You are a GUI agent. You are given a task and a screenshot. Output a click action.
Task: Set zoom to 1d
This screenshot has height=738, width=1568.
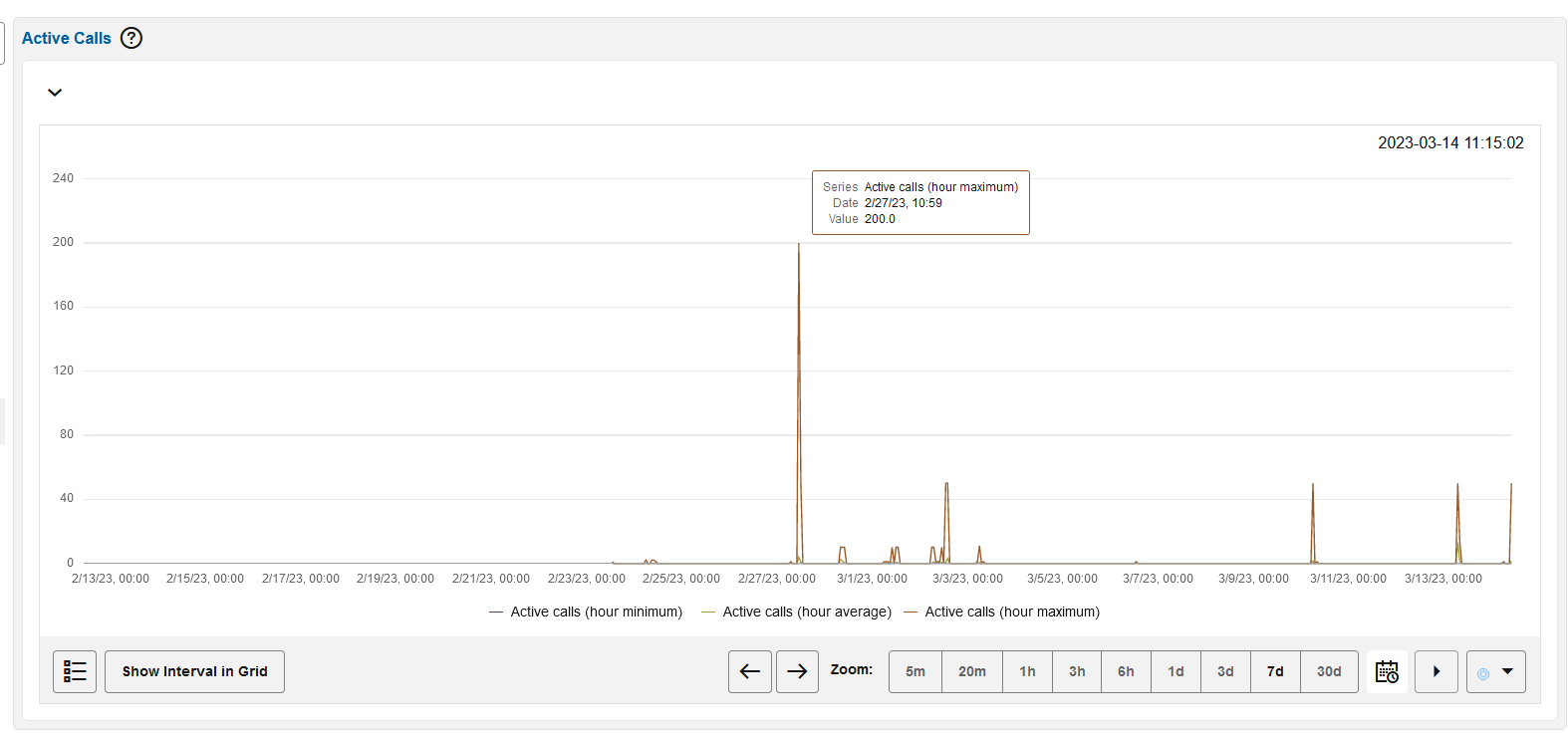(x=1176, y=671)
